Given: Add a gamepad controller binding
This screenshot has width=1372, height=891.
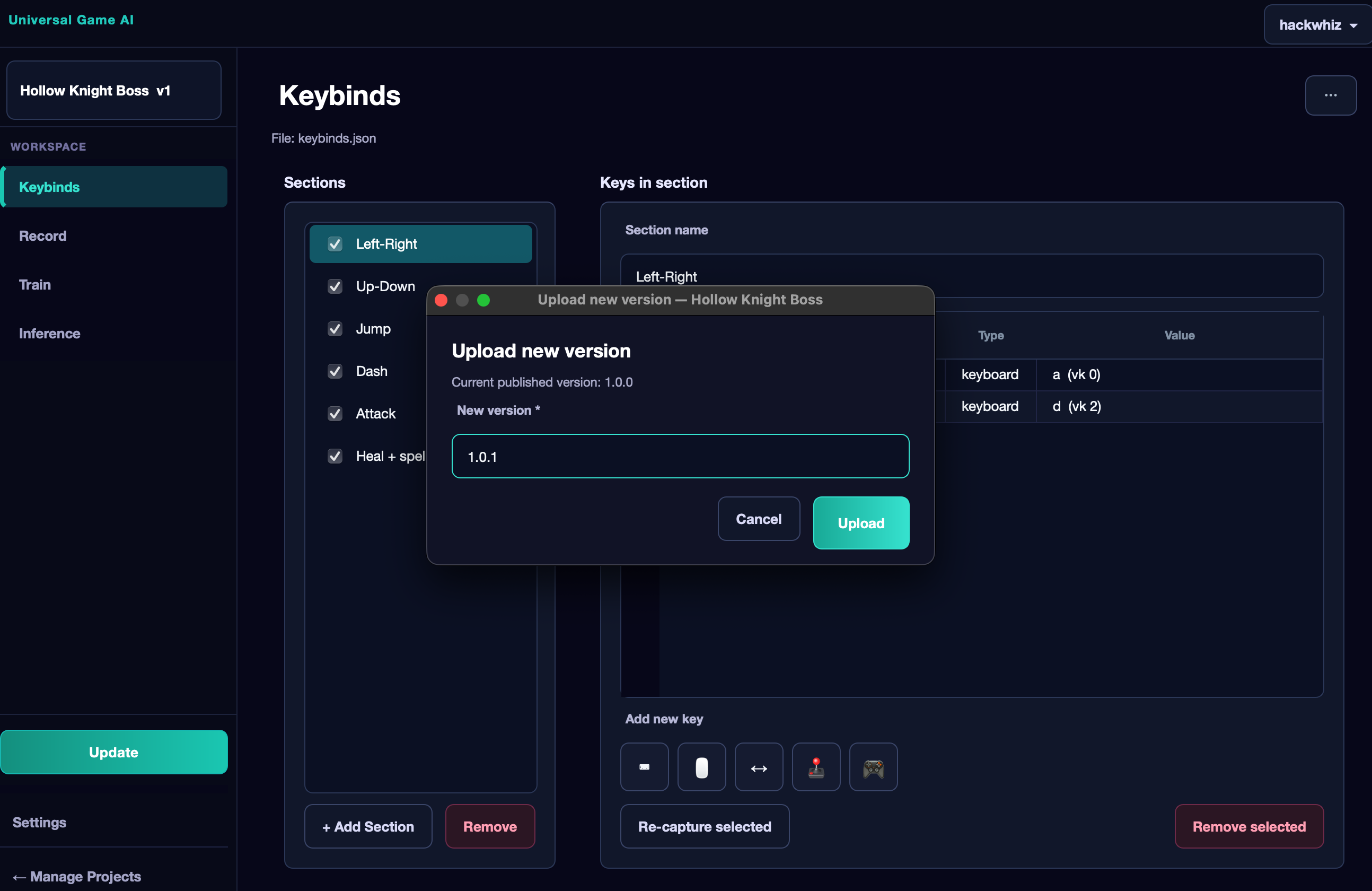Looking at the screenshot, I should click(x=873, y=766).
